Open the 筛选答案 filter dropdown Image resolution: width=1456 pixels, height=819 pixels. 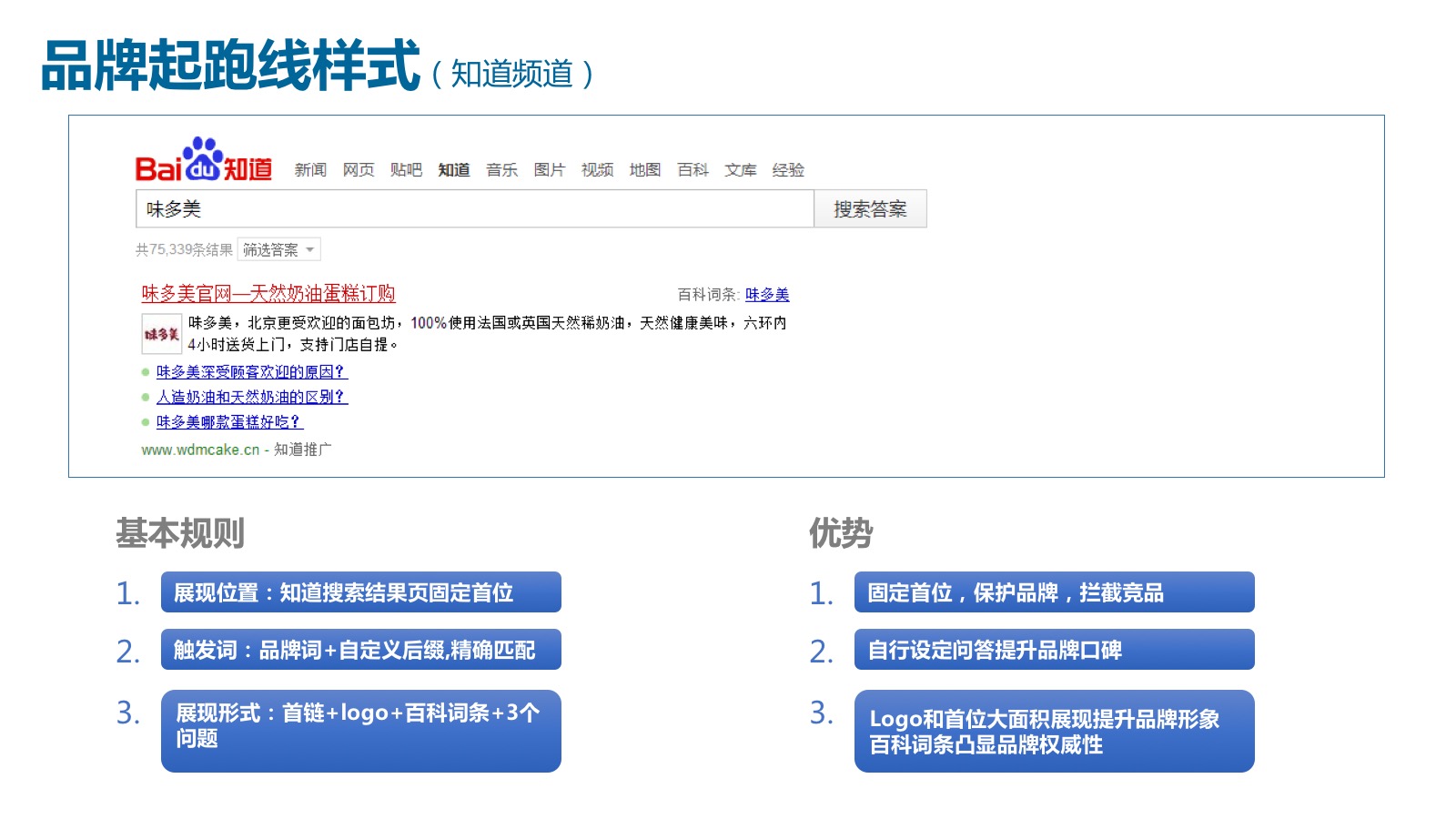(x=278, y=249)
